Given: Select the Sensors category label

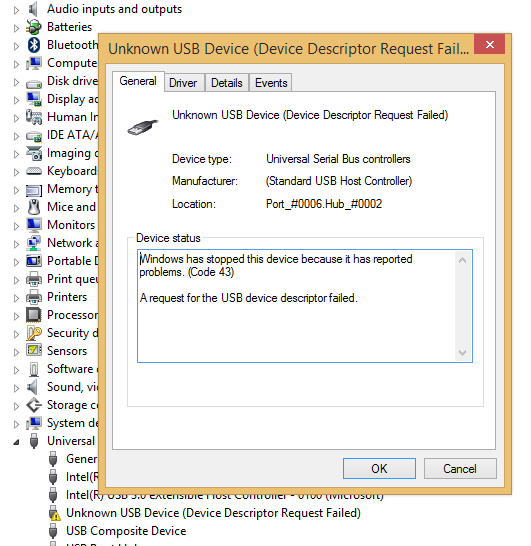Looking at the screenshot, I should [x=67, y=351].
